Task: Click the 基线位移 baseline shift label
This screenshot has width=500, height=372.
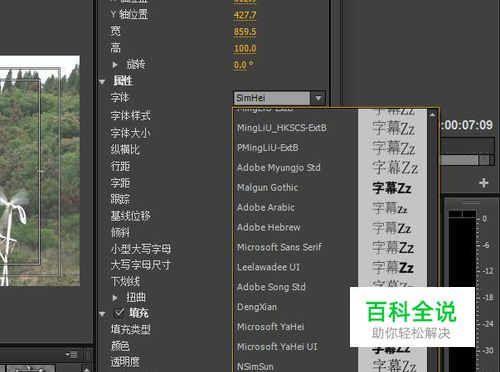Action: coord(130,216)
